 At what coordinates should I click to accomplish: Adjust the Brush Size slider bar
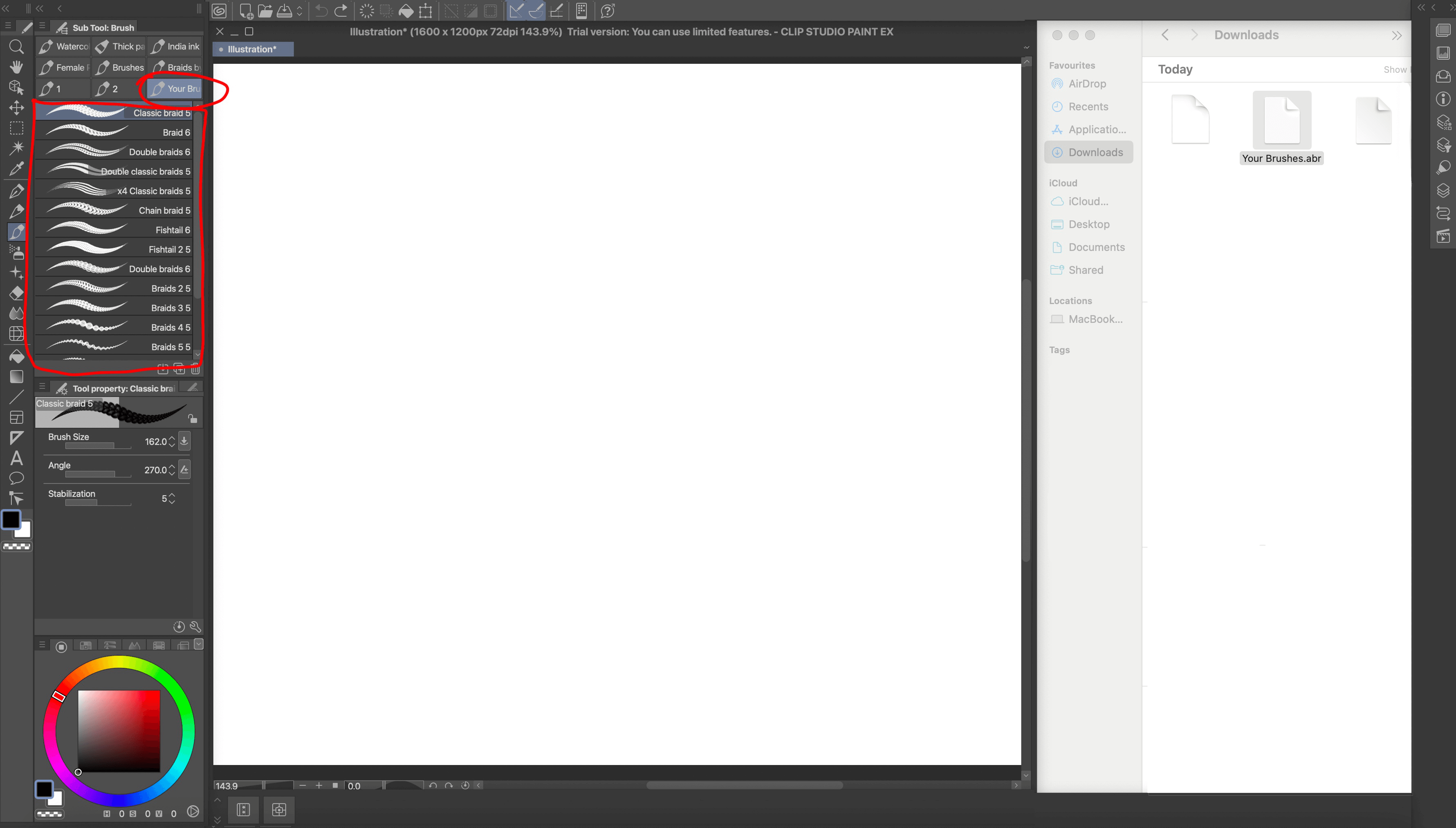tap(98, 446)
